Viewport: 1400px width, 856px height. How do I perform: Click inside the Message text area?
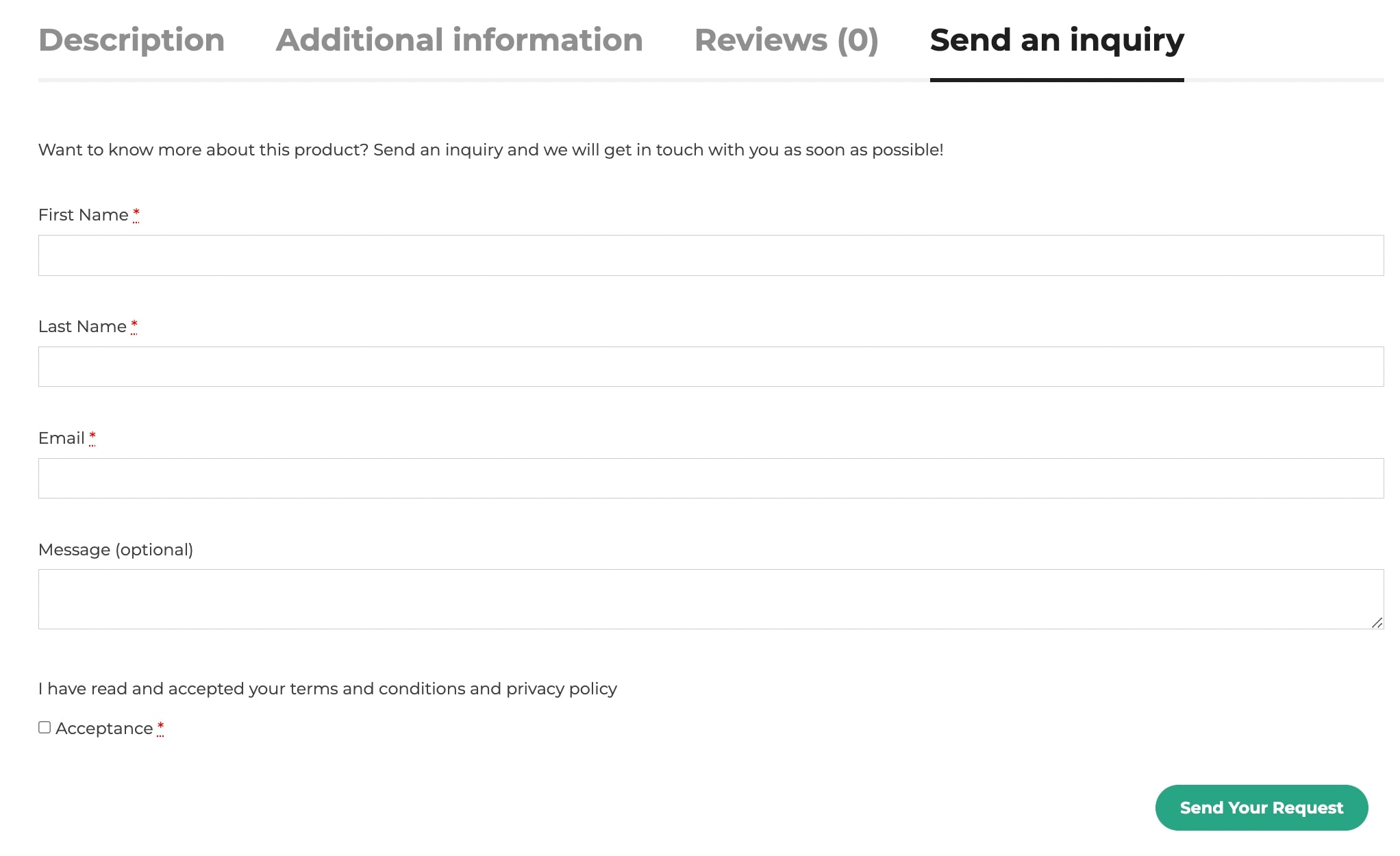point(711,599)
